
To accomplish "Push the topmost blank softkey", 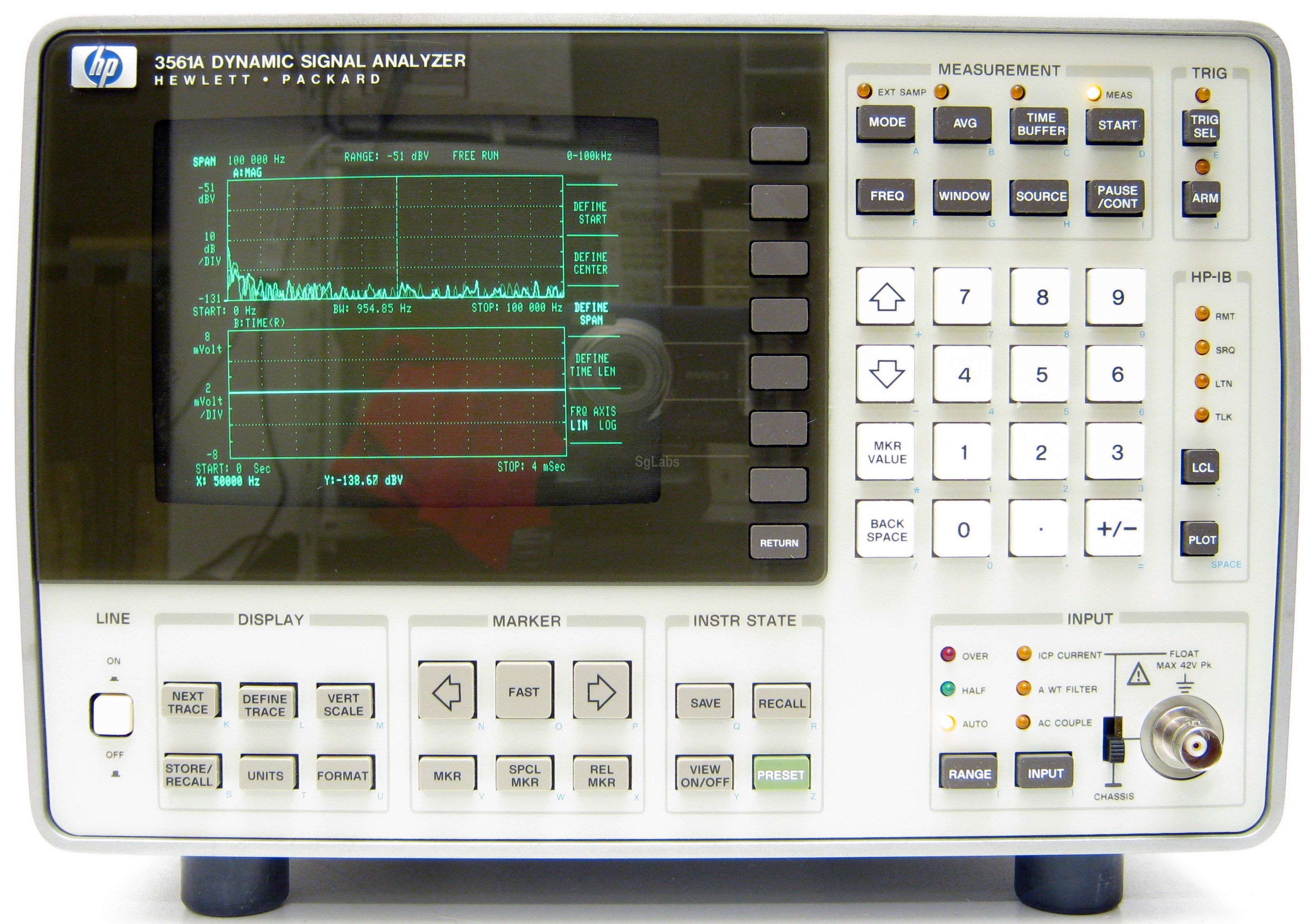I will [x=779, y=144].
